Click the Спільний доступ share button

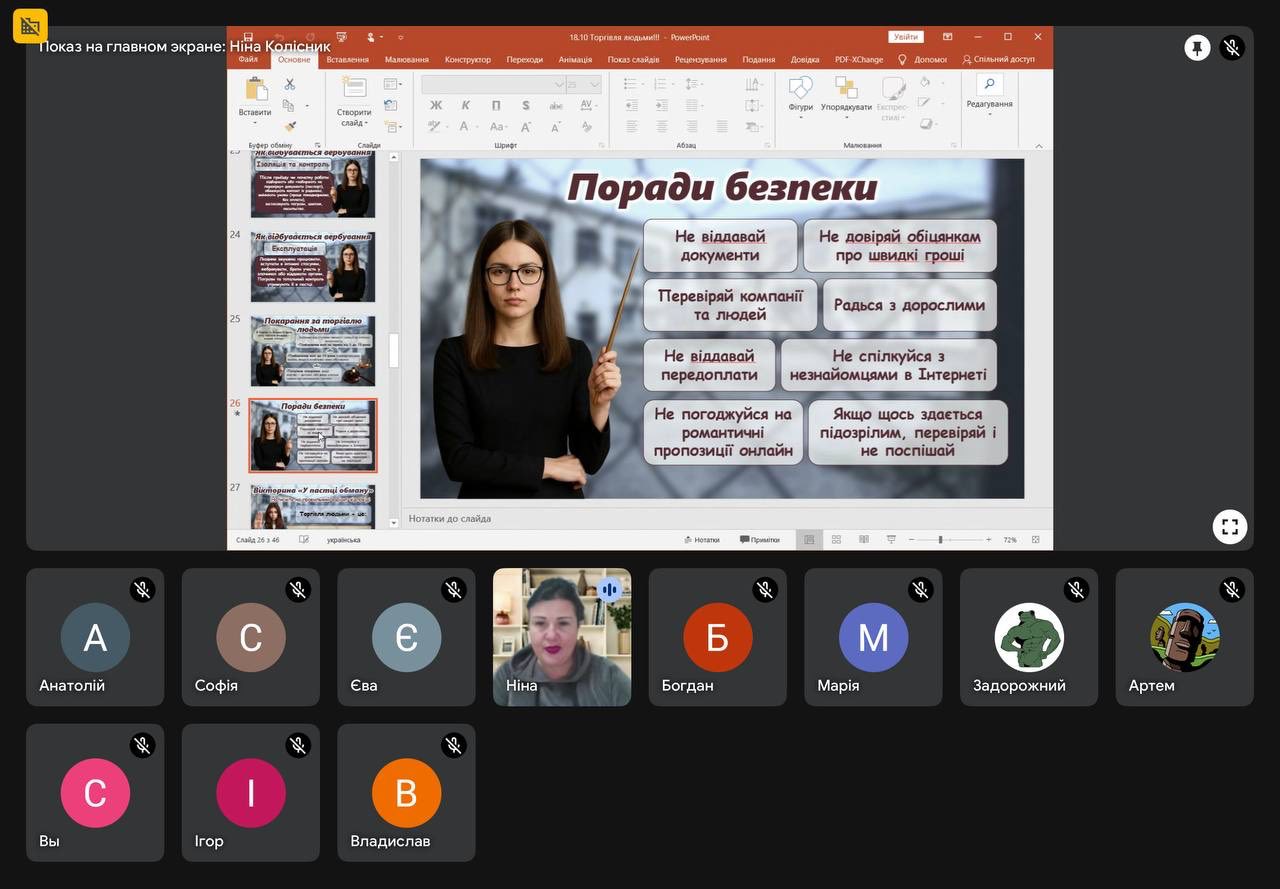pos(999,60)
